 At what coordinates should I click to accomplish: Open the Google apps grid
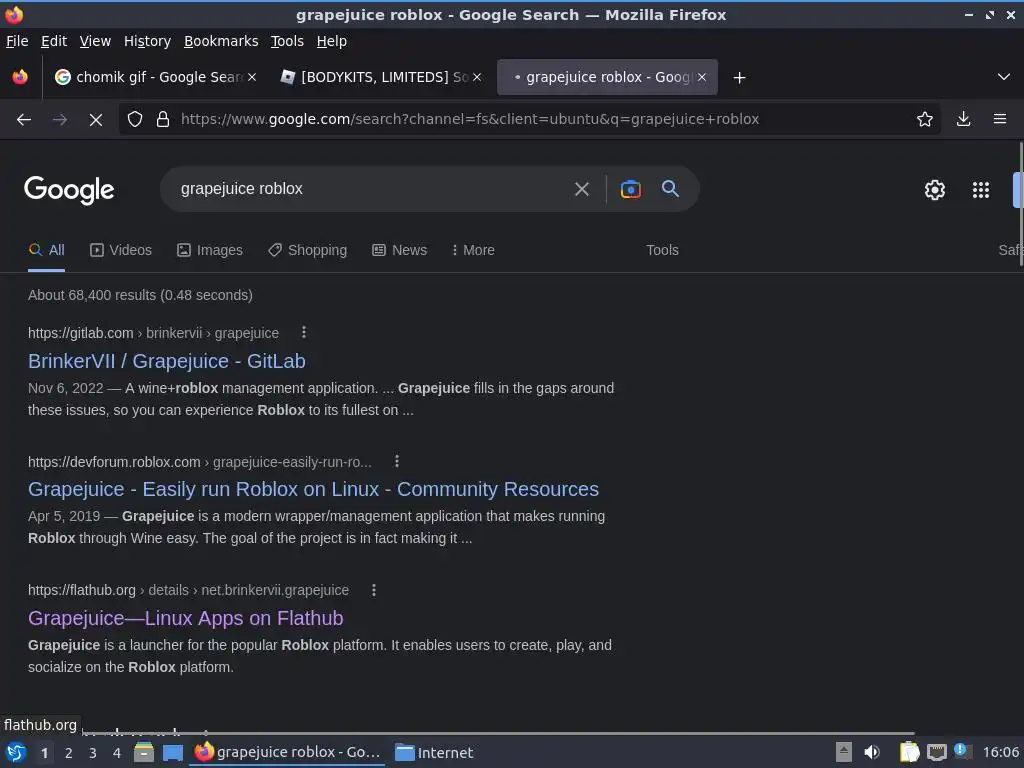980,190
